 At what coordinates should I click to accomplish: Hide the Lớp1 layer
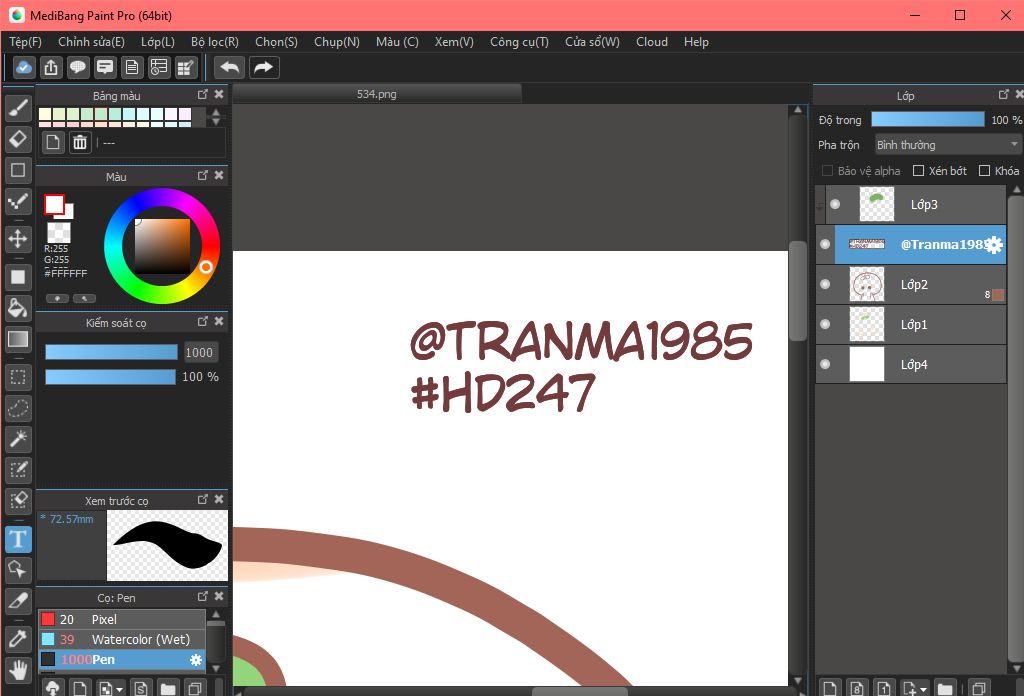tap(825, 324)
